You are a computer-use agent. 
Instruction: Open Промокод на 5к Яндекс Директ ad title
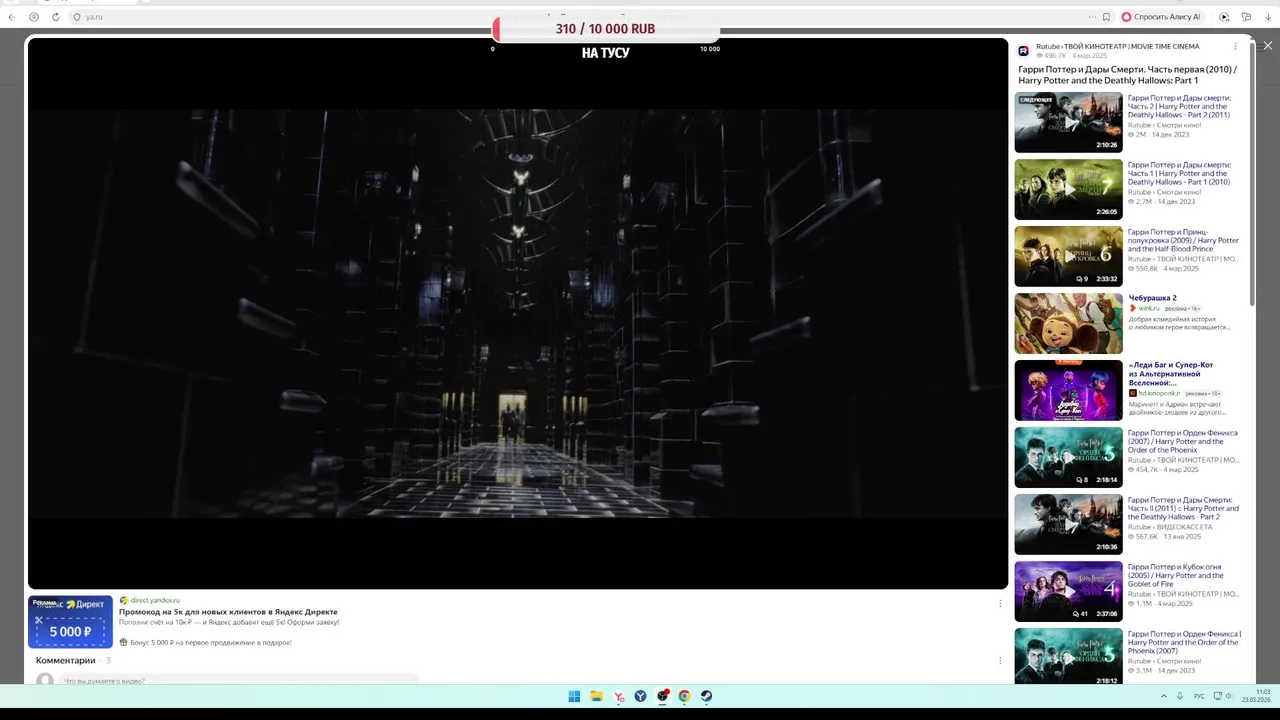pos(228,611)
